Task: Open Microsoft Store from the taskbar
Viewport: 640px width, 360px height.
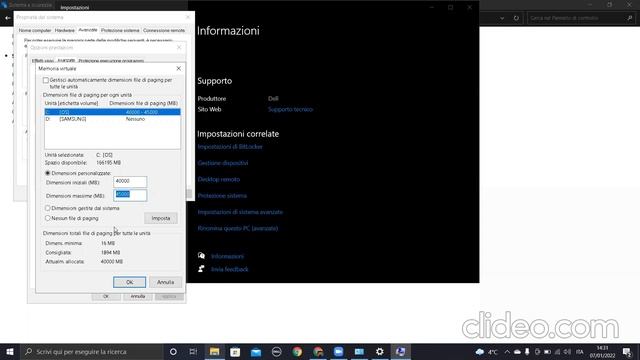Action: pyautogui.click(x=235, y=351)
